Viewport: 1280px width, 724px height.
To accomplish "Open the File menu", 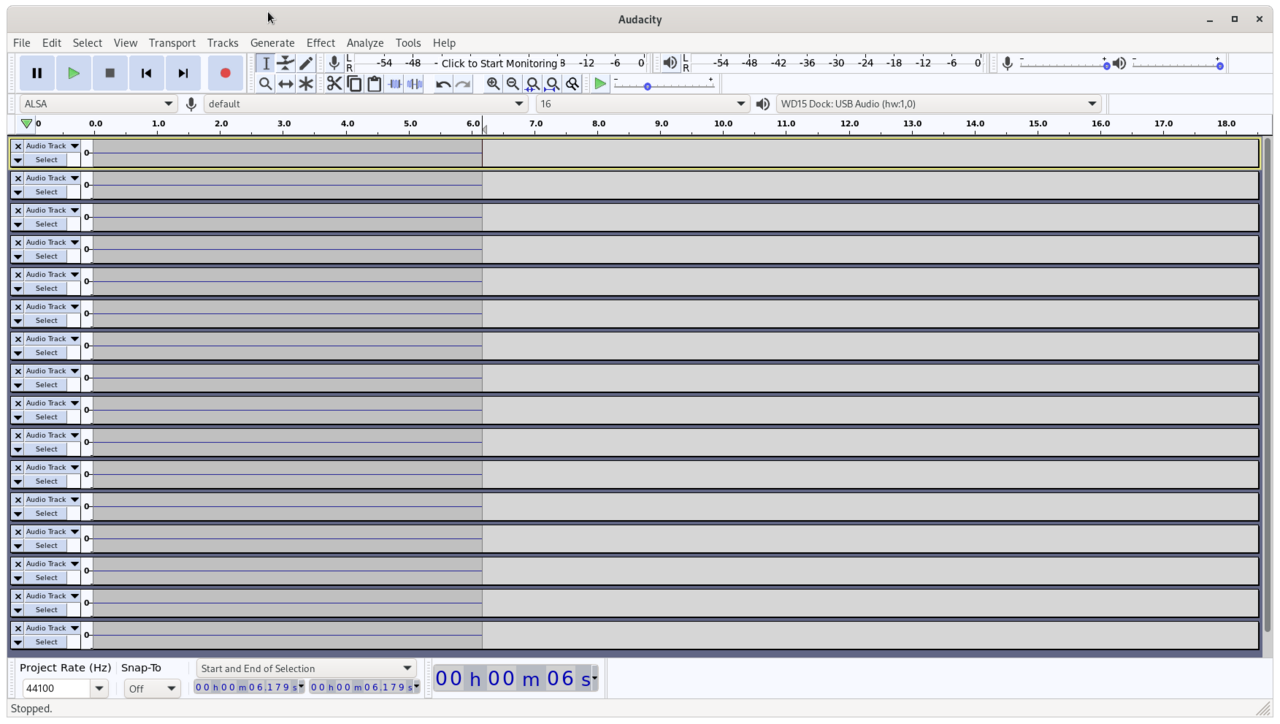I will tap(21, 43).
